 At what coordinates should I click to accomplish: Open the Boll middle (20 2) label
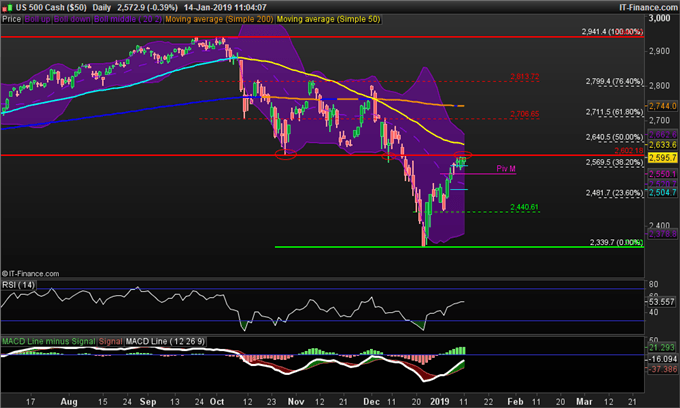(128, 19)
